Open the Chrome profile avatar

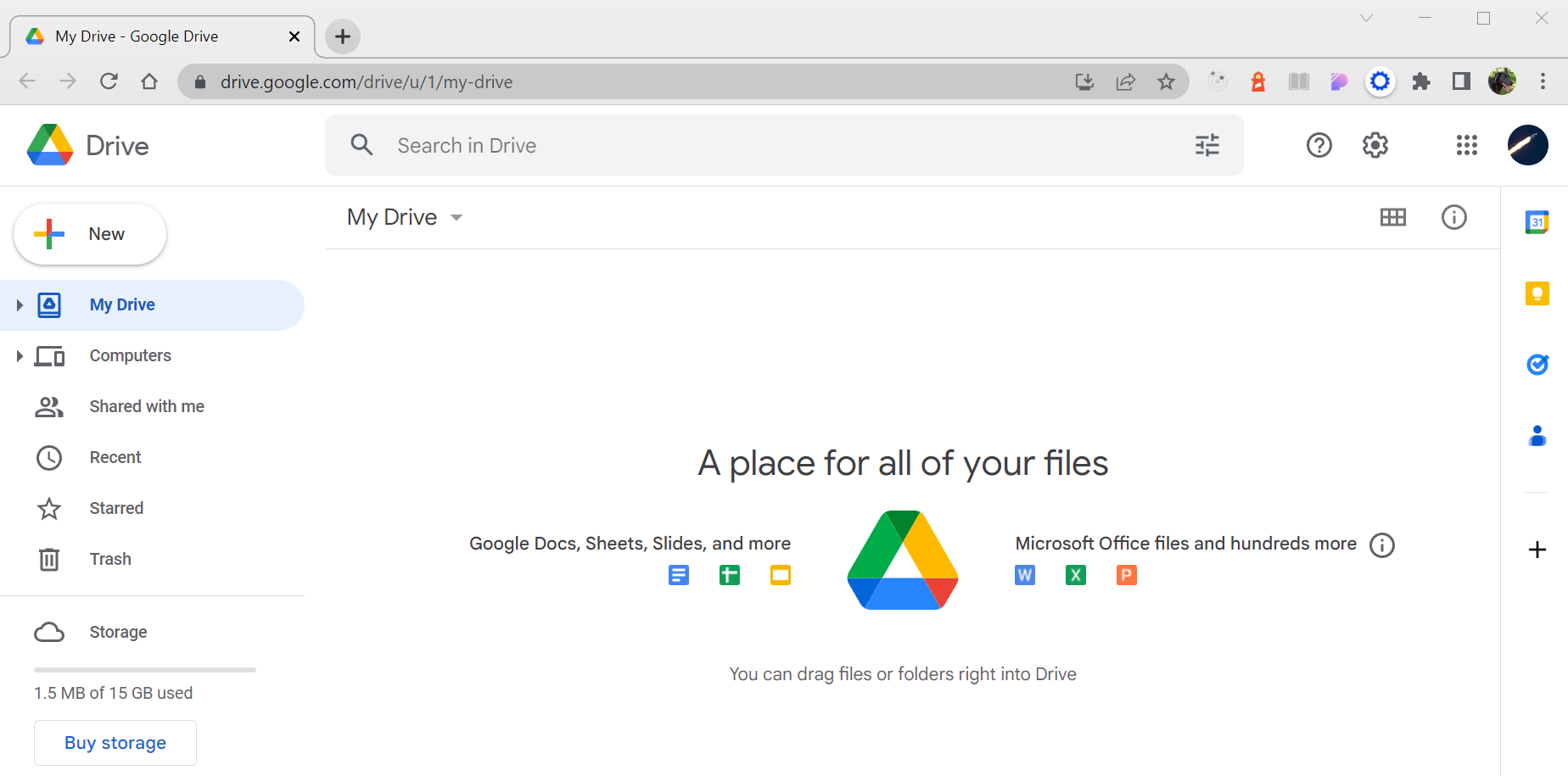click(x=1502, y=81)
